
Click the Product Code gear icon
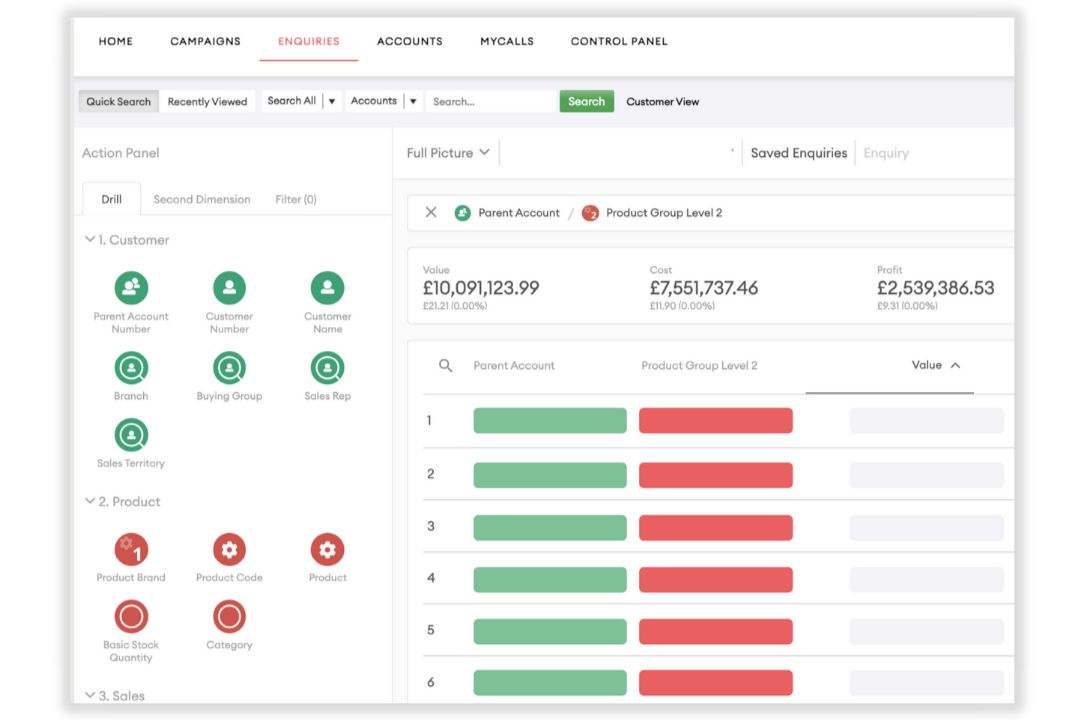pyautogui.click(x=229, y=549)
